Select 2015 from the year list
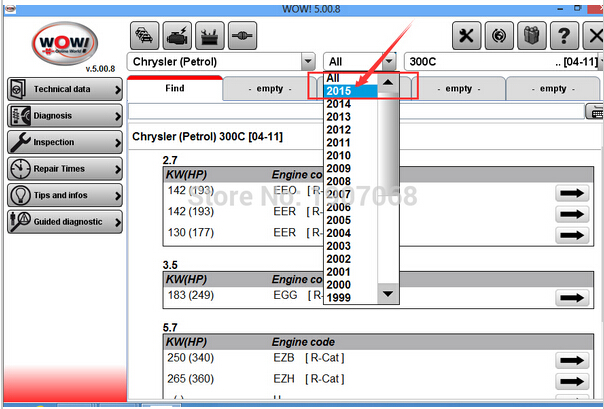604x409 pixels. tap(350, 91)
